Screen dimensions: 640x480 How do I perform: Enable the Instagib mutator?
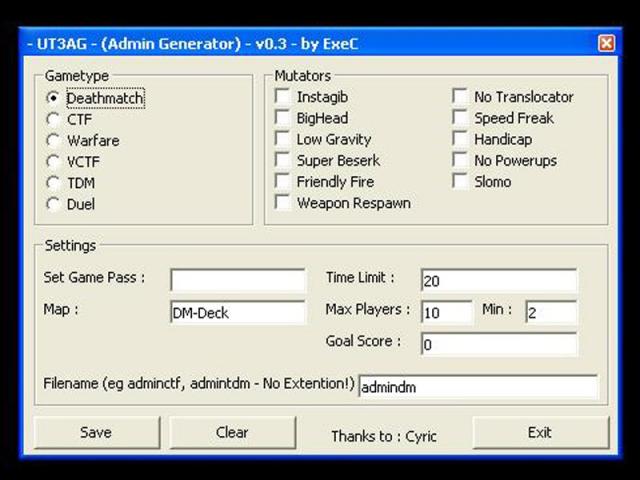pyautogui.click(x=282, y=96)
